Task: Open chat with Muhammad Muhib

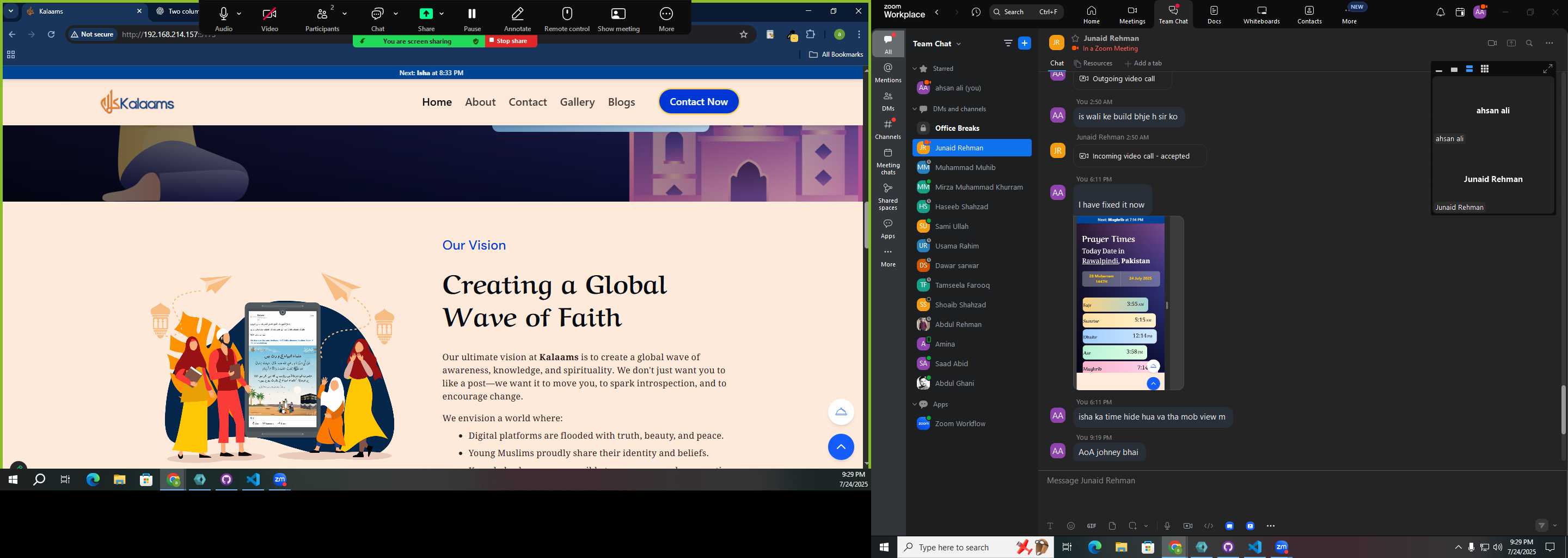Action: pyautogui.click(x=972, y=167)
